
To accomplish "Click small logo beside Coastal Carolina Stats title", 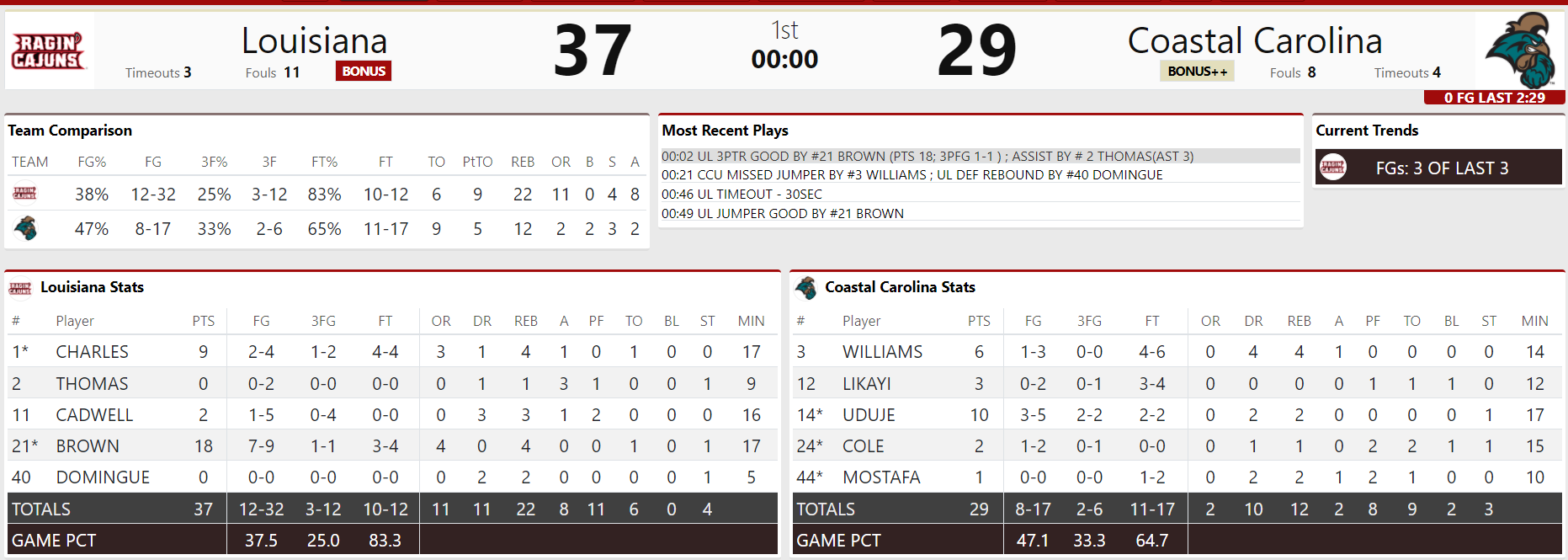I will click(805, 288).
